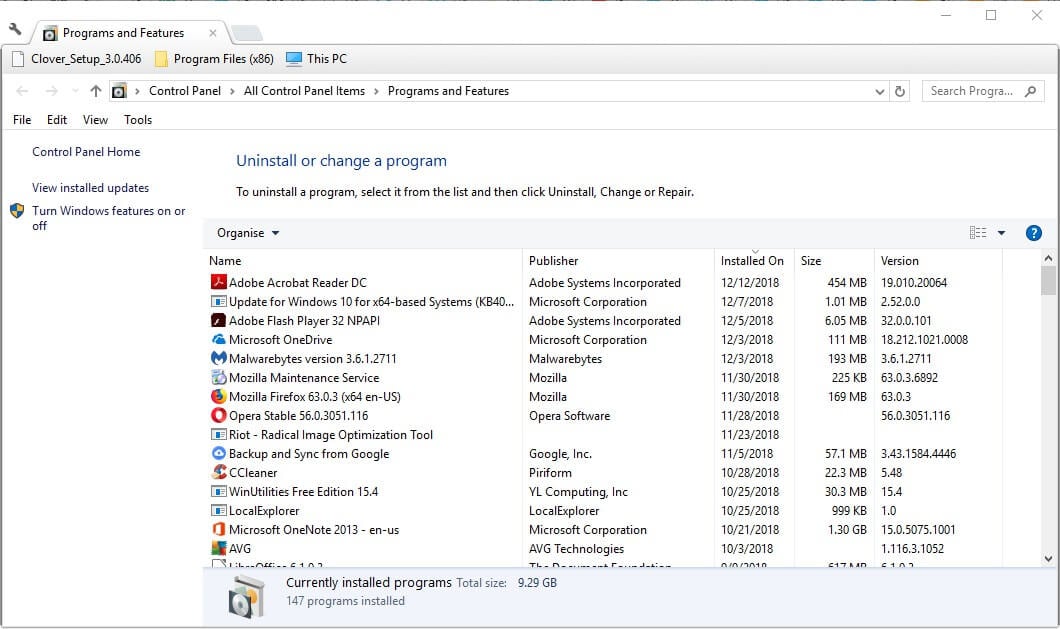This screenshot has height=629, width=1060.
Task: Click the 18.212.1021.0008 version cell
Action: point(924,340)
